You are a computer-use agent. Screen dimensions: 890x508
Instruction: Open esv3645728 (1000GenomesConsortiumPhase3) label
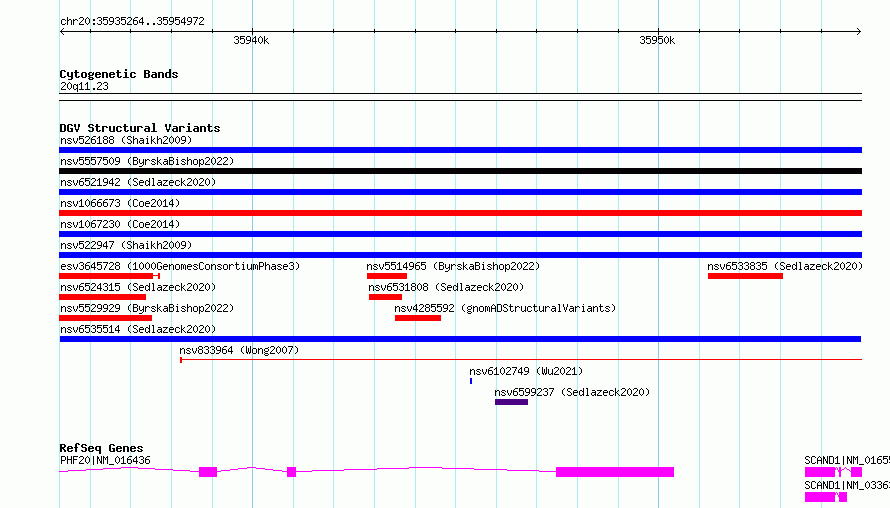tap(180, 266)
